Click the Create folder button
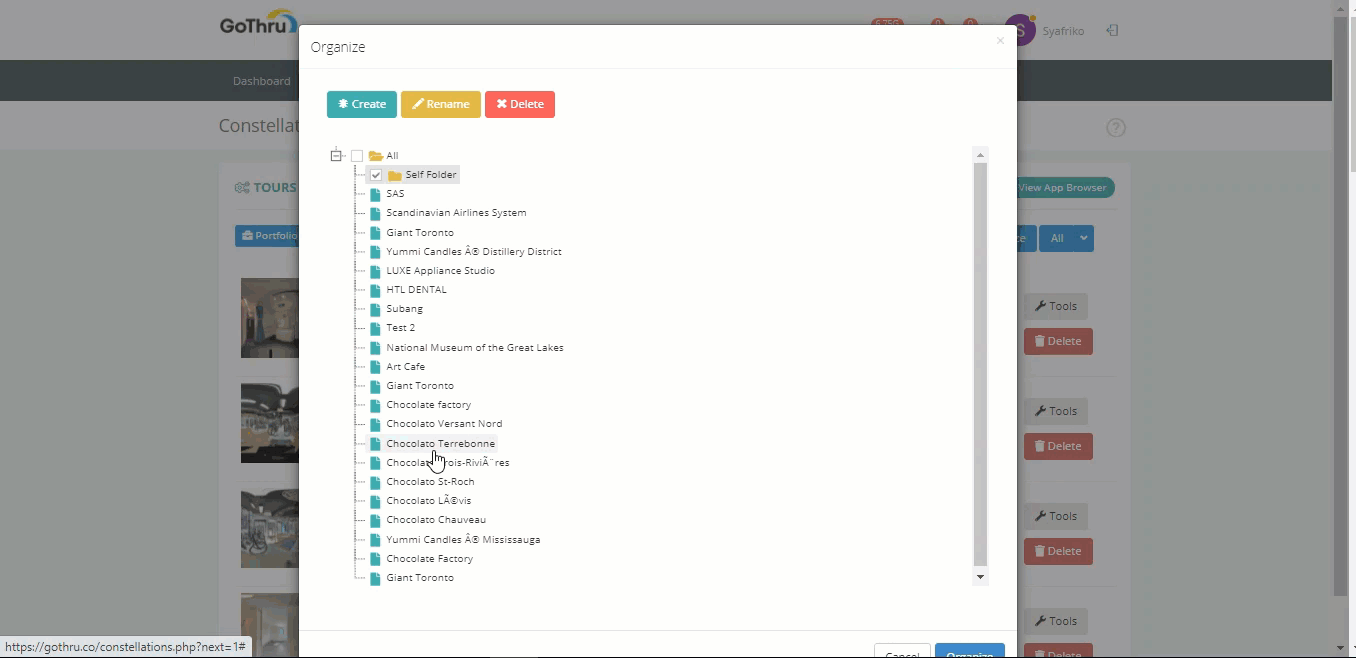 click(x=362, y=104)
